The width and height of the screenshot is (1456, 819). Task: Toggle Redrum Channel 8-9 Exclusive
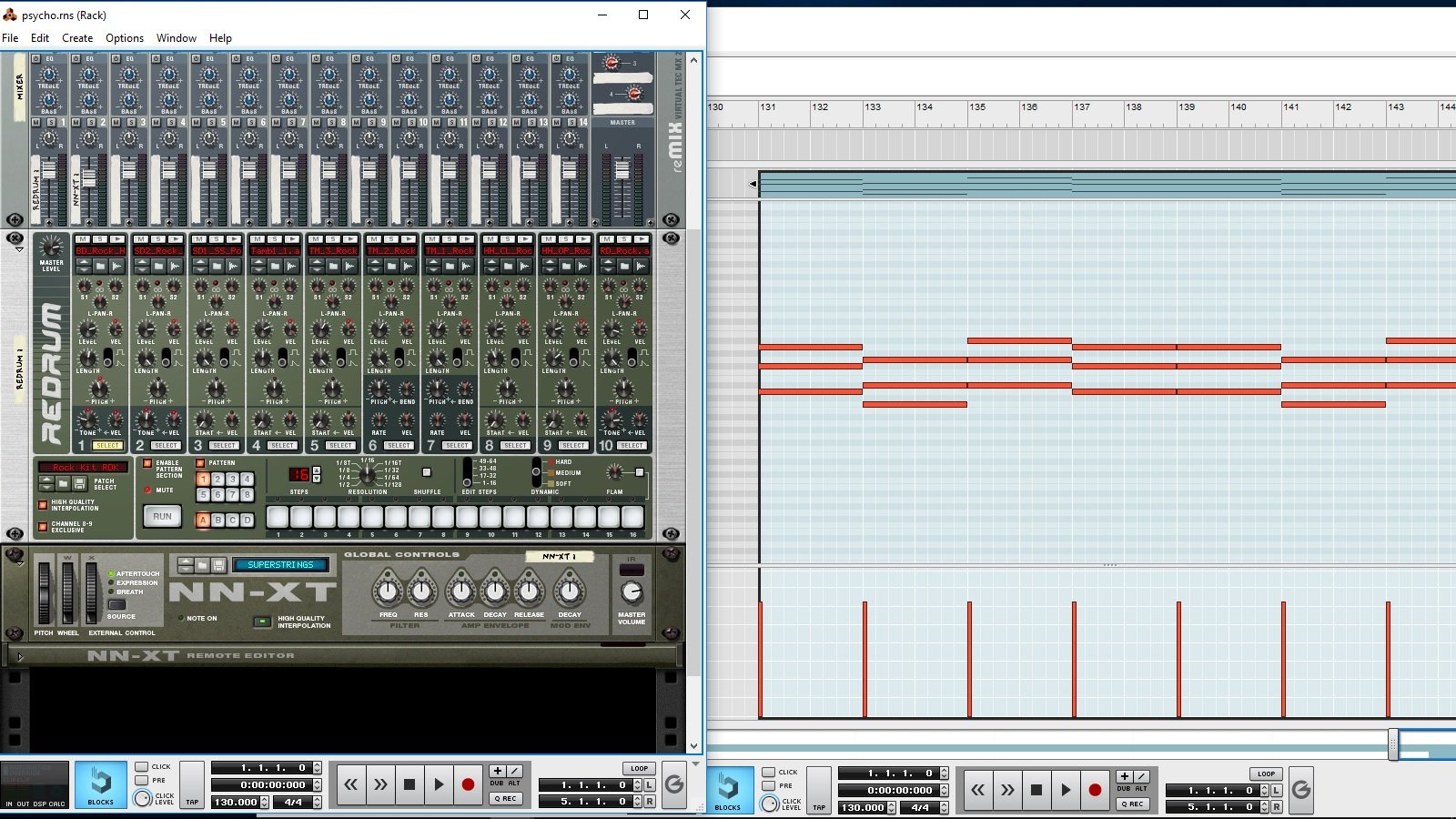pos(42,526)
